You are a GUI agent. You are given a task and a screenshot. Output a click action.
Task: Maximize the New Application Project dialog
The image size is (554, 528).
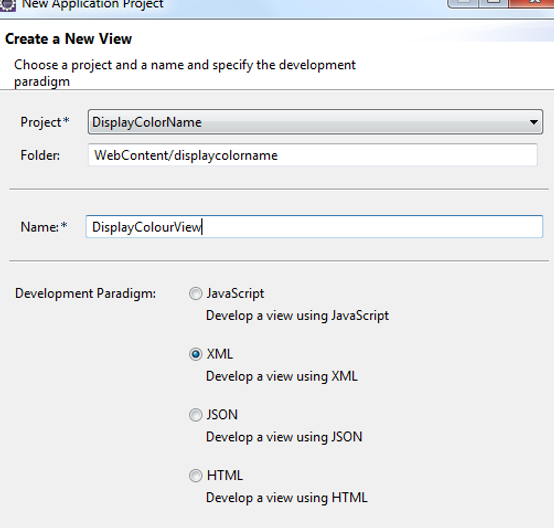point(494,3)
